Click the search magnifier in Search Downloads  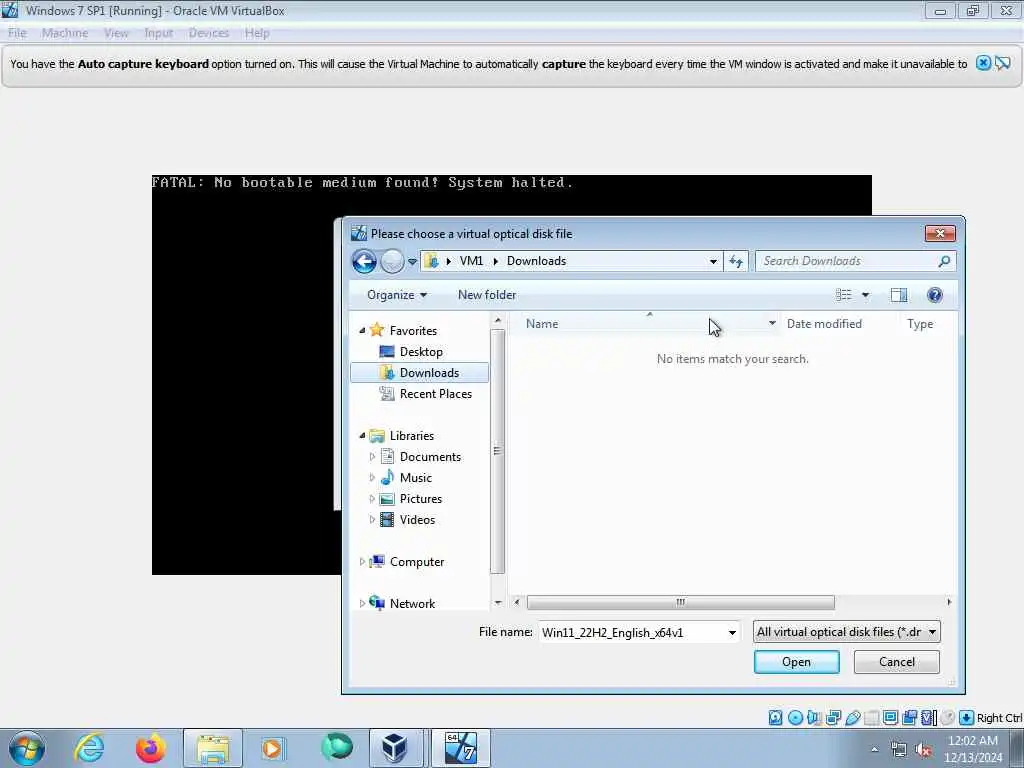[944, 261]
